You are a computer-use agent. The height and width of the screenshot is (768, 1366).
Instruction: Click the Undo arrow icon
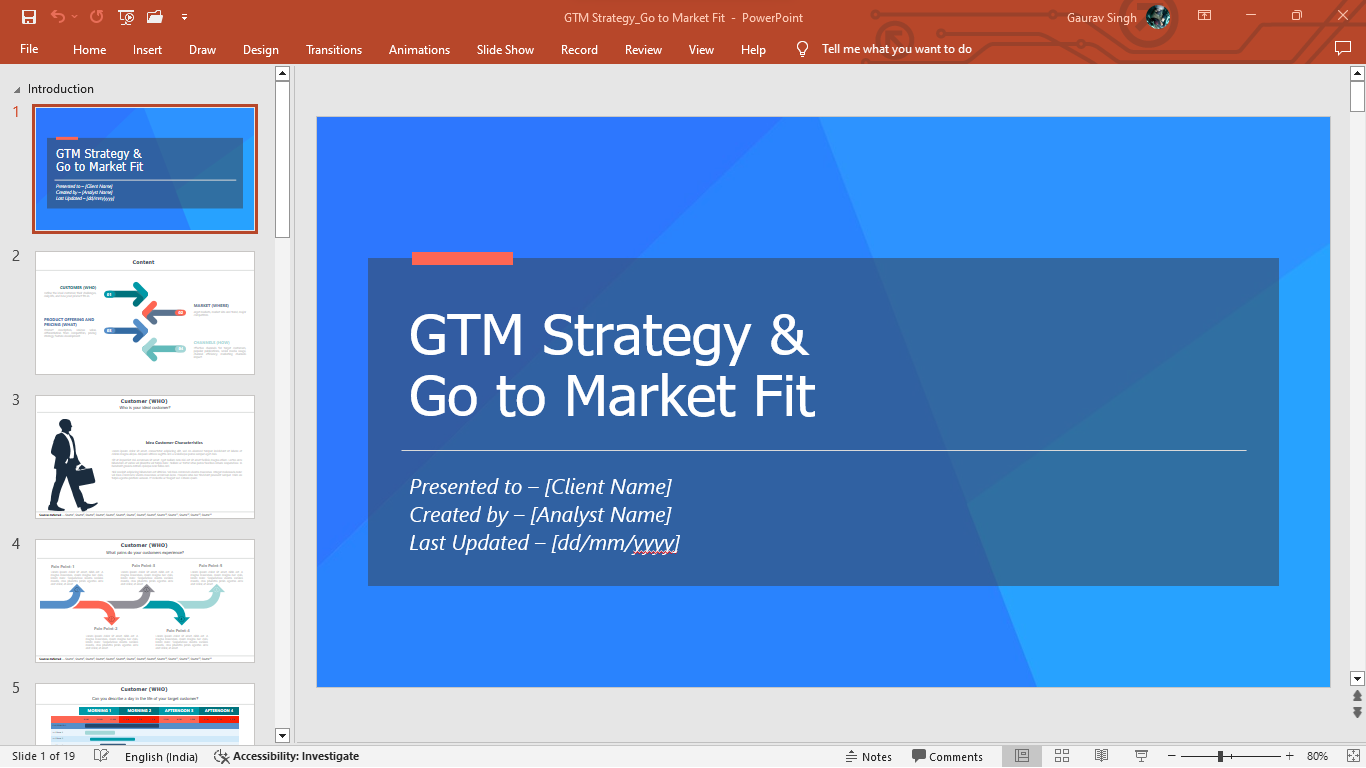coord(58,17)
